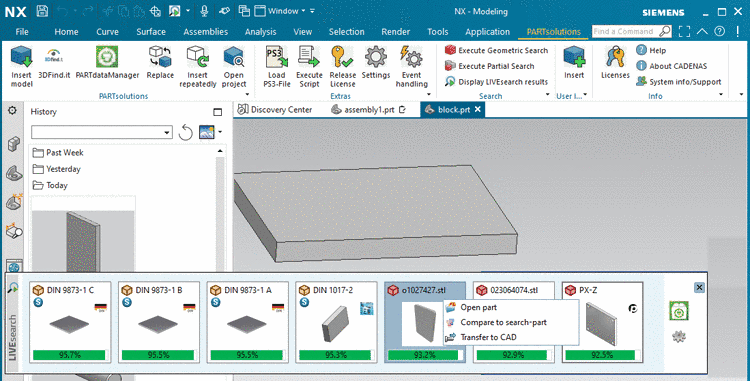Click Open project icon
Image resolution: width=750 pixels, height=381 pixels.
click(234, 57)
